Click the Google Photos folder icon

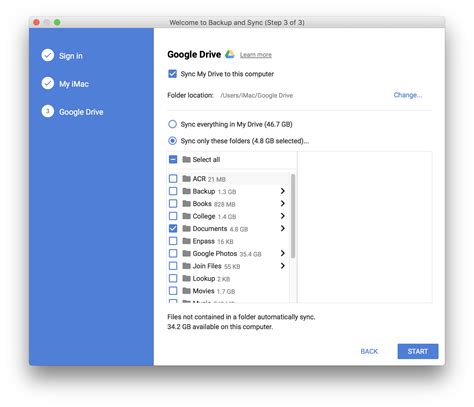point(186,253)
